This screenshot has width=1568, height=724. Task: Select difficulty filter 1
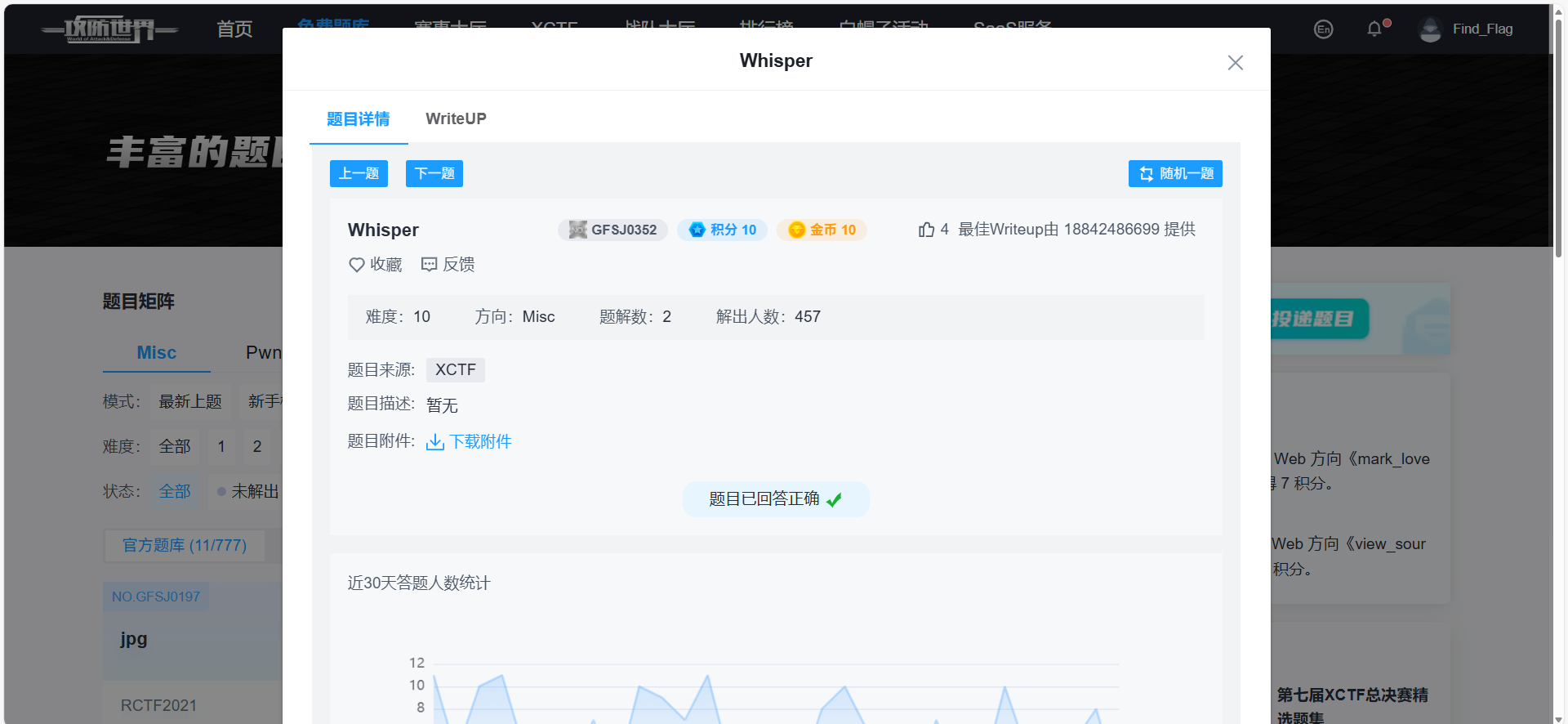coord(221,447)
